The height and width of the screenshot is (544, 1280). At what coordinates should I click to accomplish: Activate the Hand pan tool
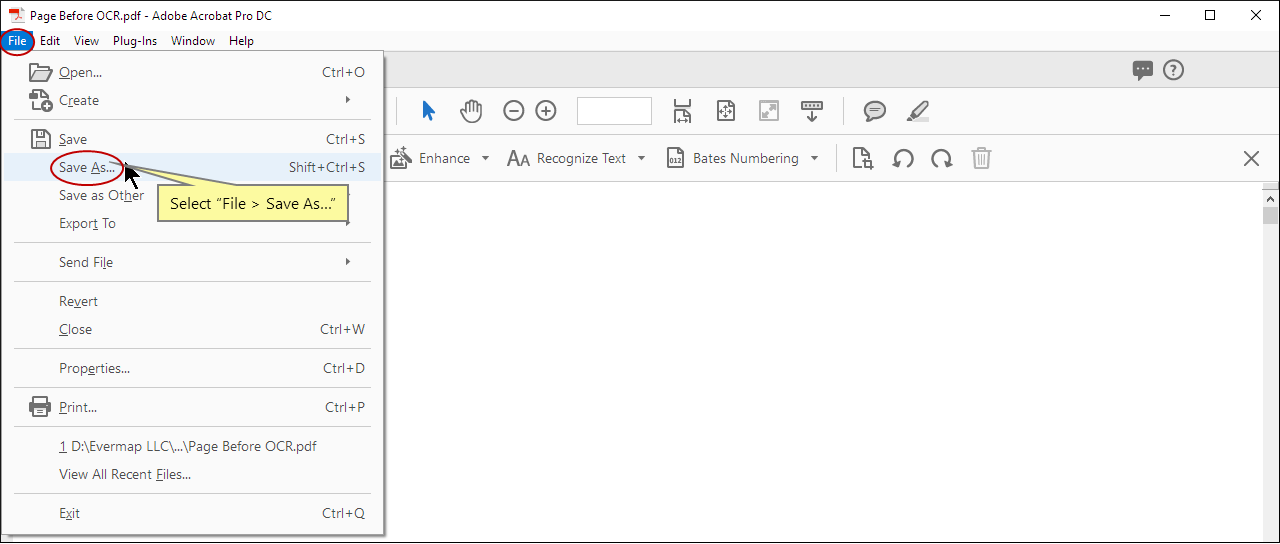pos(471,111)
